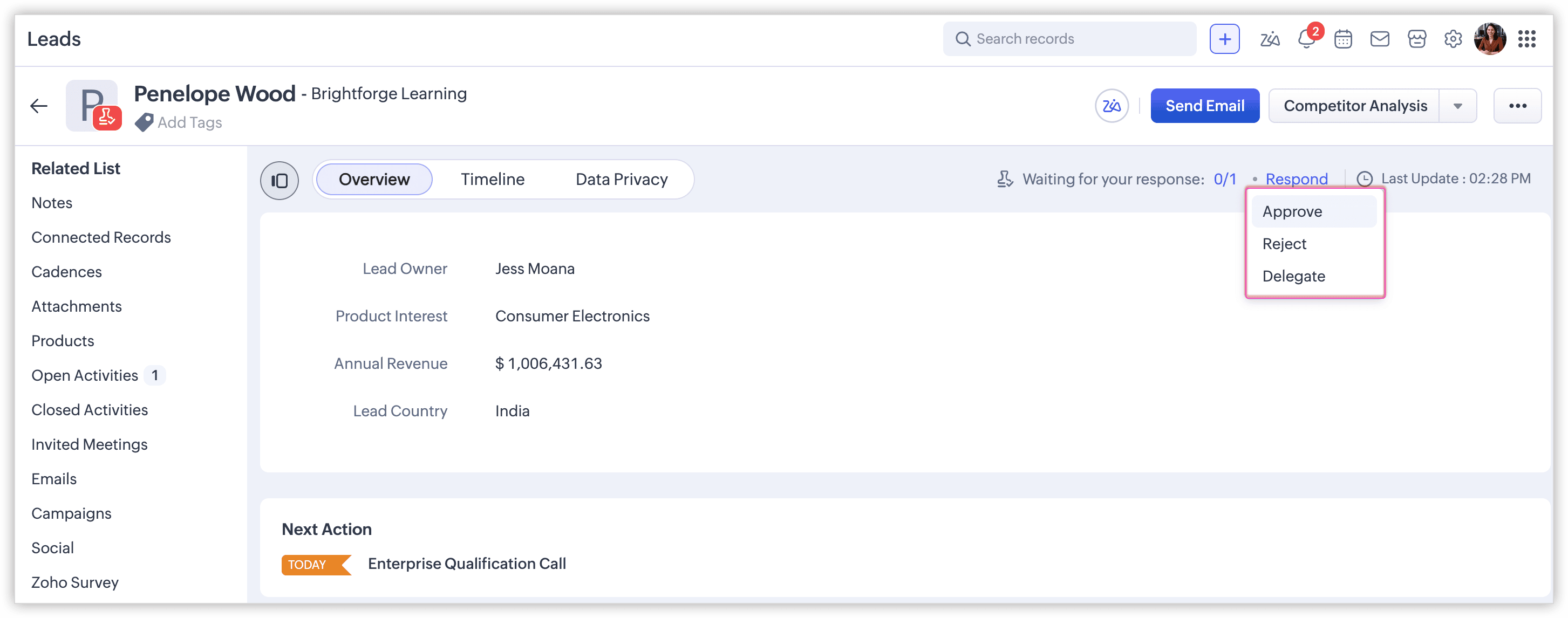Expand the Competitor Analysis dropdown arrow
The height and width of the screenshot is (618, 1568).
click(1458, 106)
